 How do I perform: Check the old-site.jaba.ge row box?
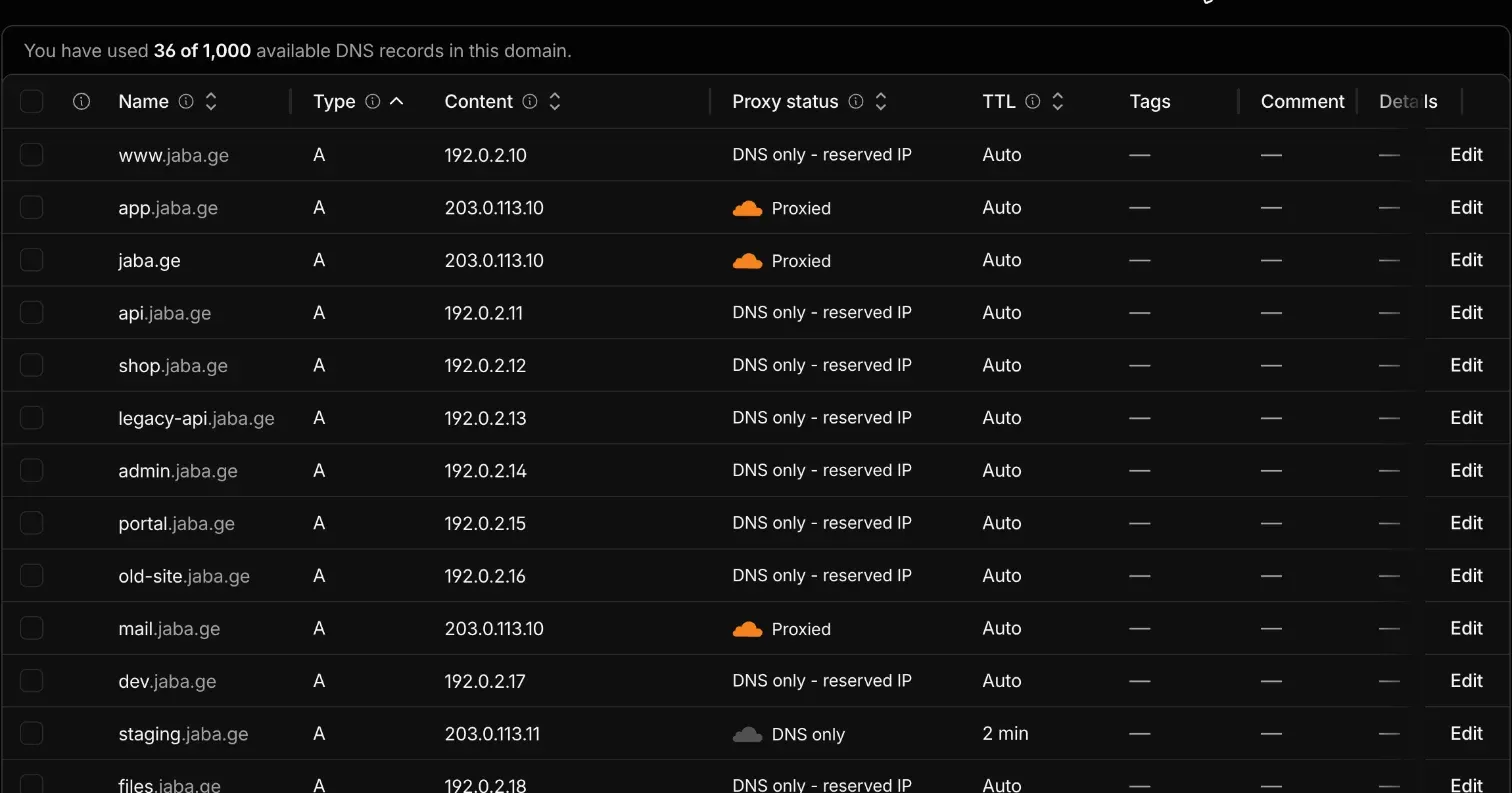coord(32,576)
